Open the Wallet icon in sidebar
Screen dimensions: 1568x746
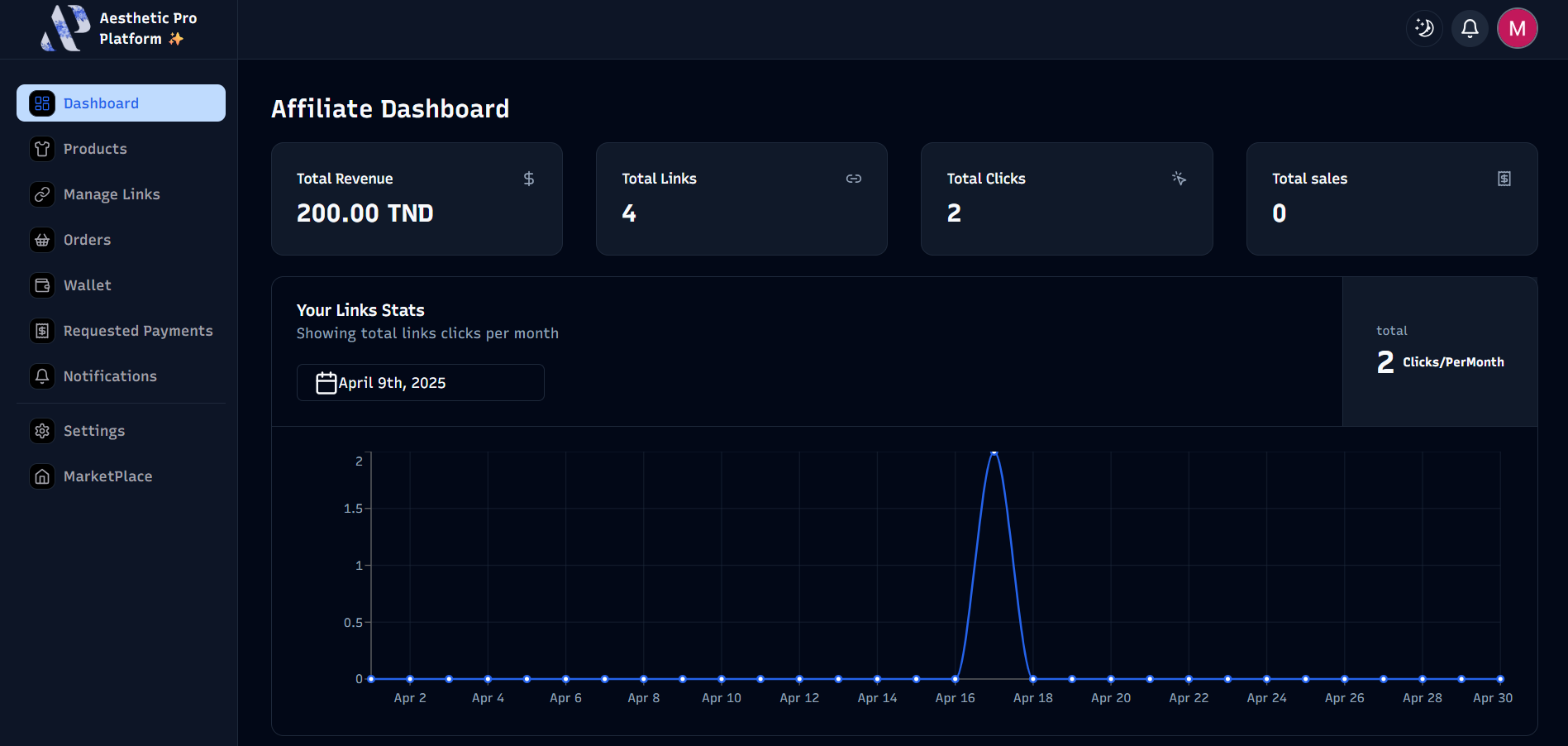[x=42, y=285]
